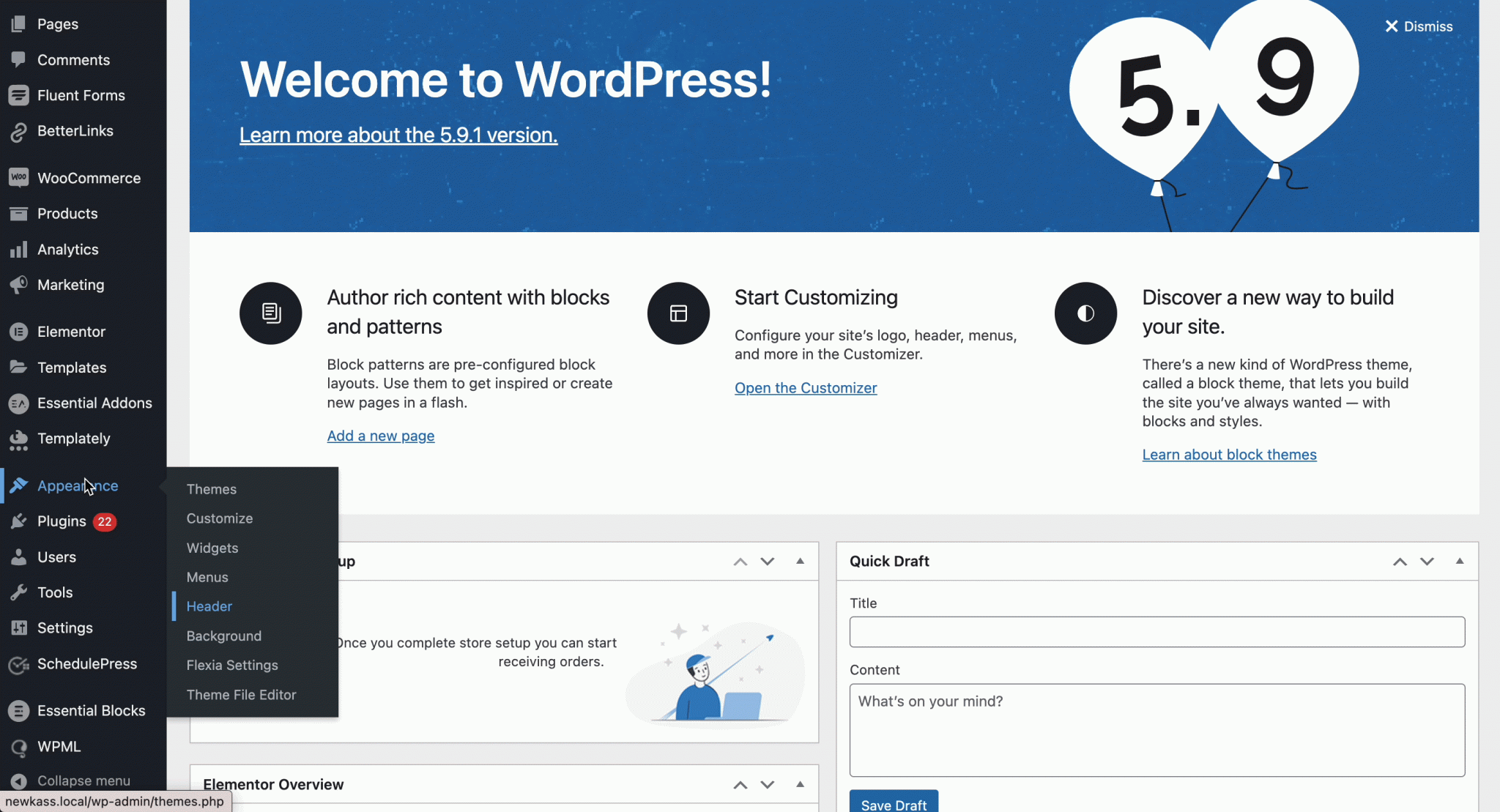
Task: Click the Save Draft button
Action: tap(892, 803)
